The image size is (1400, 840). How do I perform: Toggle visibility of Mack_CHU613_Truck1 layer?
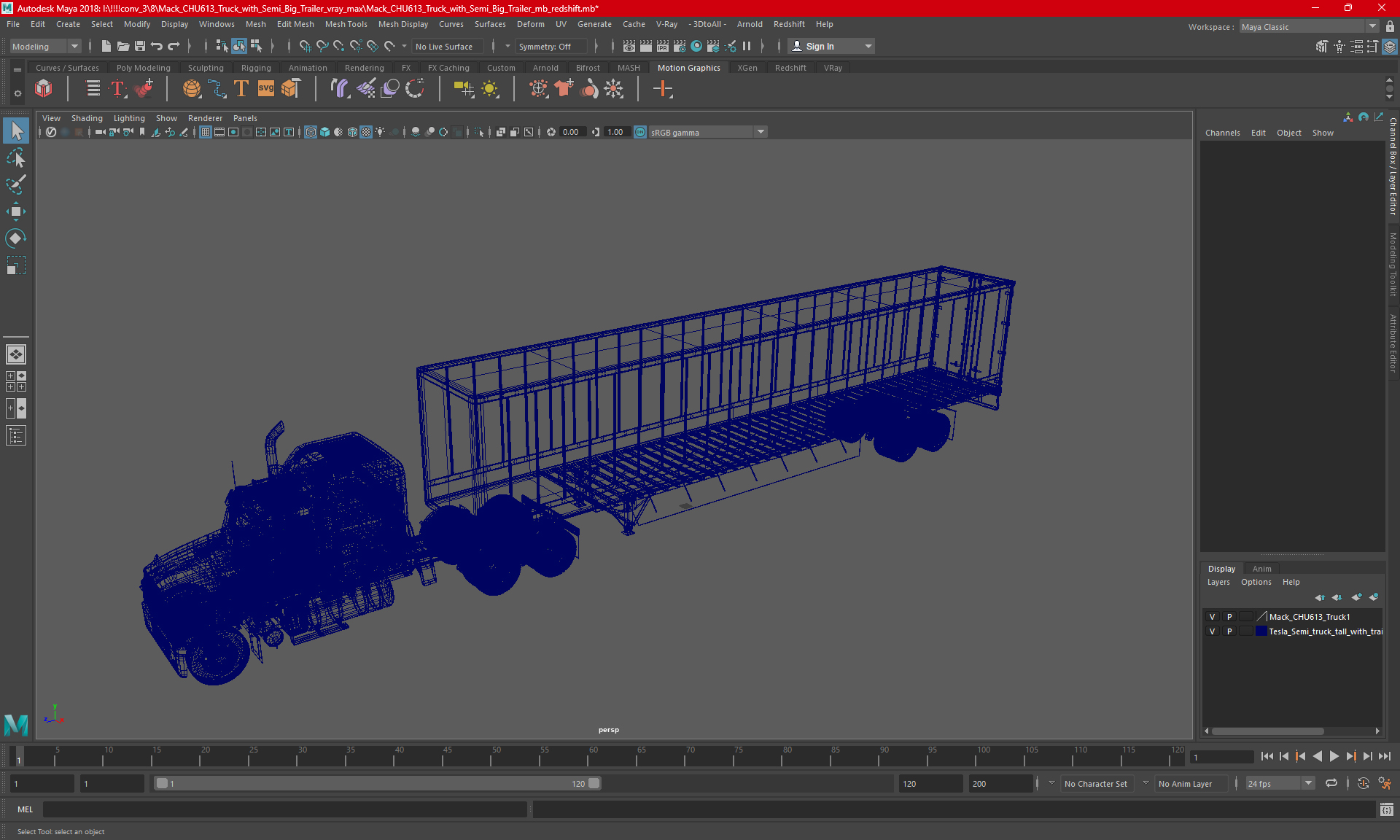click(1212, 617)
